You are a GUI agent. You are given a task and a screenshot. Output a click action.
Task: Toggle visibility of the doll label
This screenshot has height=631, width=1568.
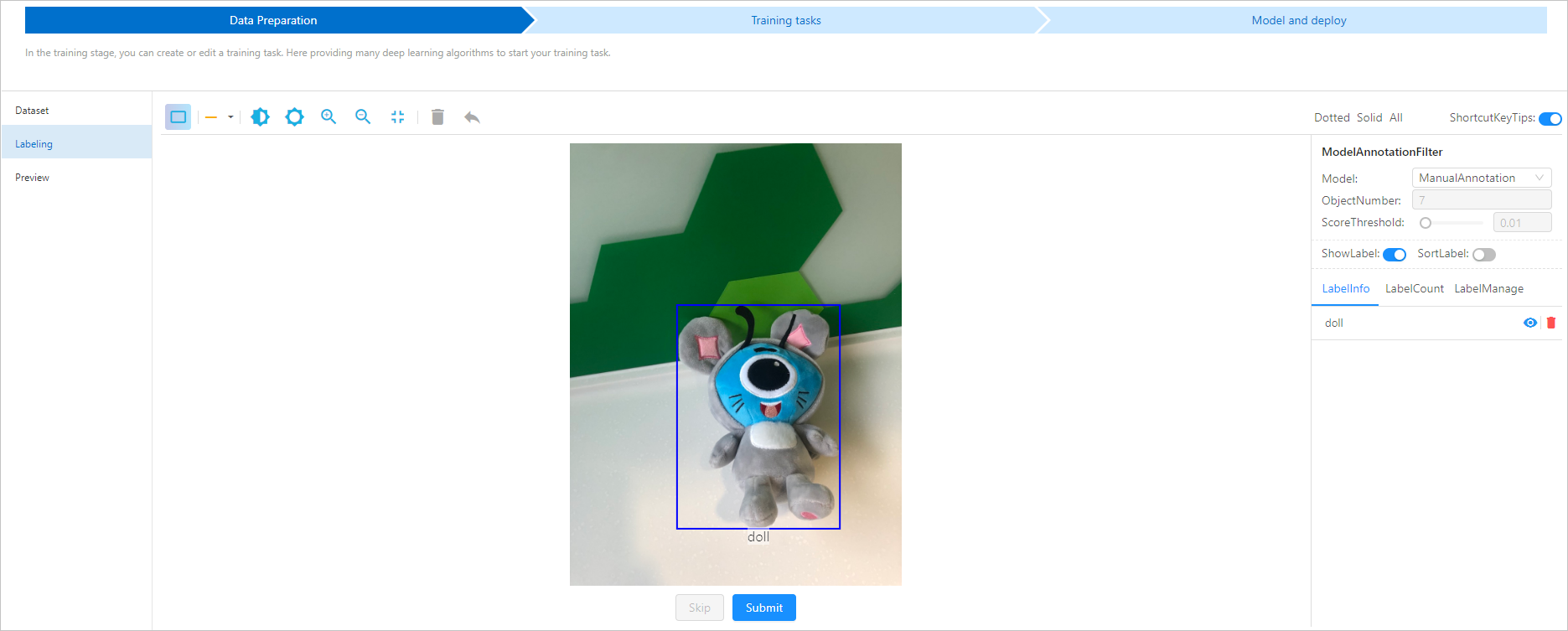pyautogui.click(x=1530, y=323)
